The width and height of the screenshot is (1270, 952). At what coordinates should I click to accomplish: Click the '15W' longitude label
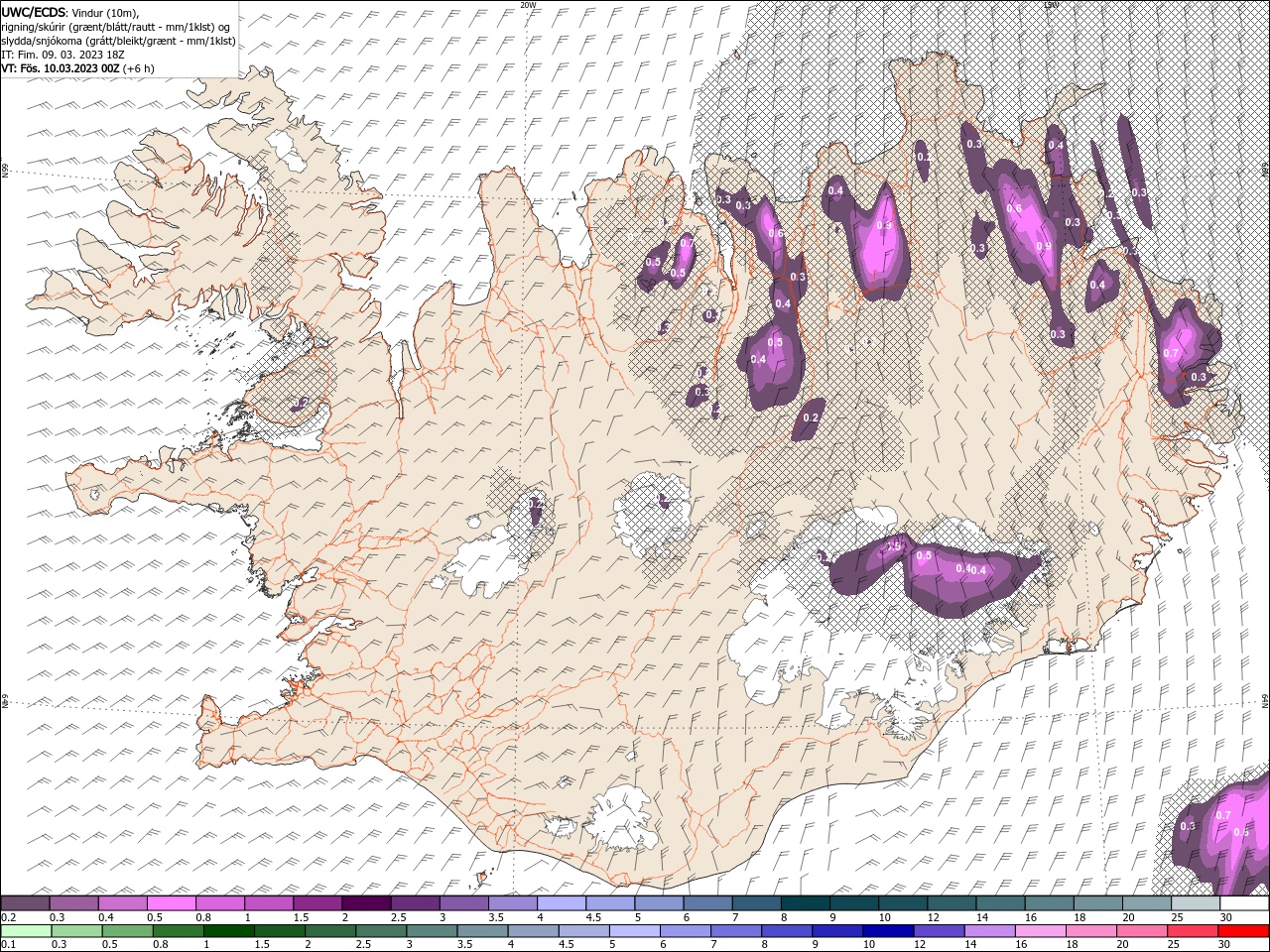[x=1051, y=5]
